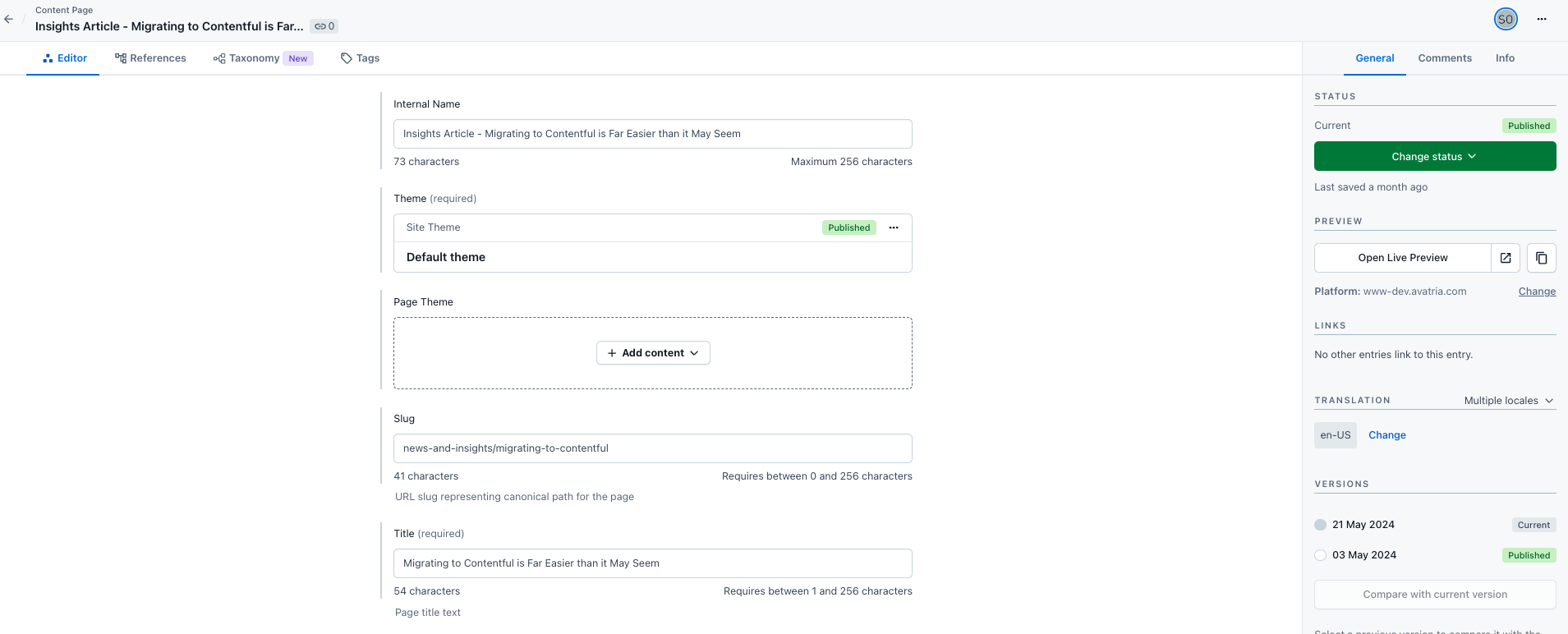The image size is (1568, 634).
Task: Open the top-right more actions menu
Action: [x=1542, y=19]
